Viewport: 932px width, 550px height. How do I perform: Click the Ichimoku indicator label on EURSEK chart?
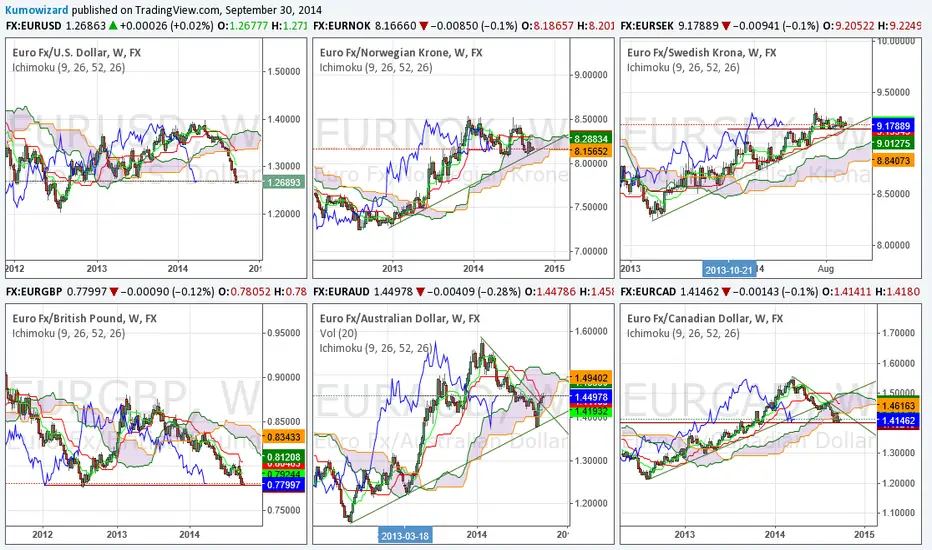(683, 67)
